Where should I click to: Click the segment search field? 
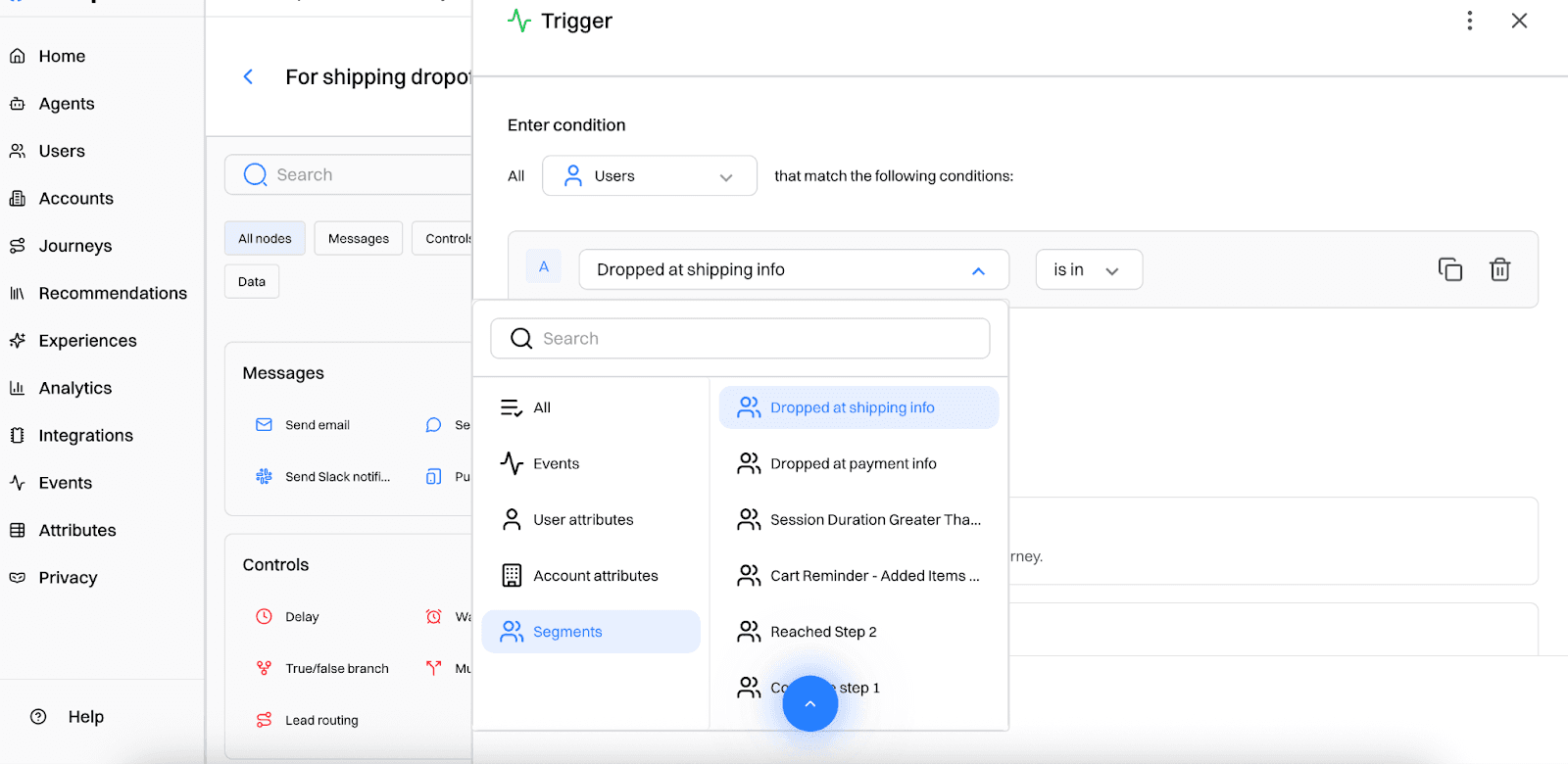[740, 339]
